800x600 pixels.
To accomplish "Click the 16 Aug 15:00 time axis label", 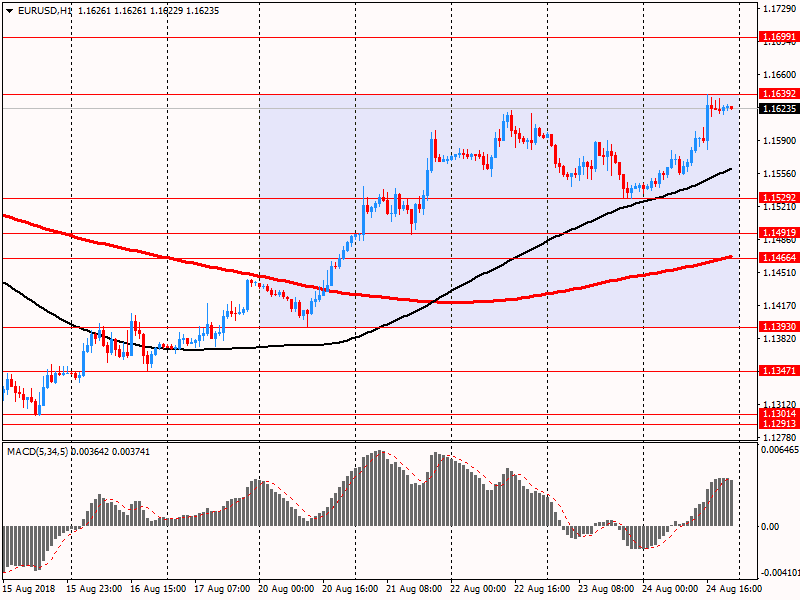I will [158, 589].
